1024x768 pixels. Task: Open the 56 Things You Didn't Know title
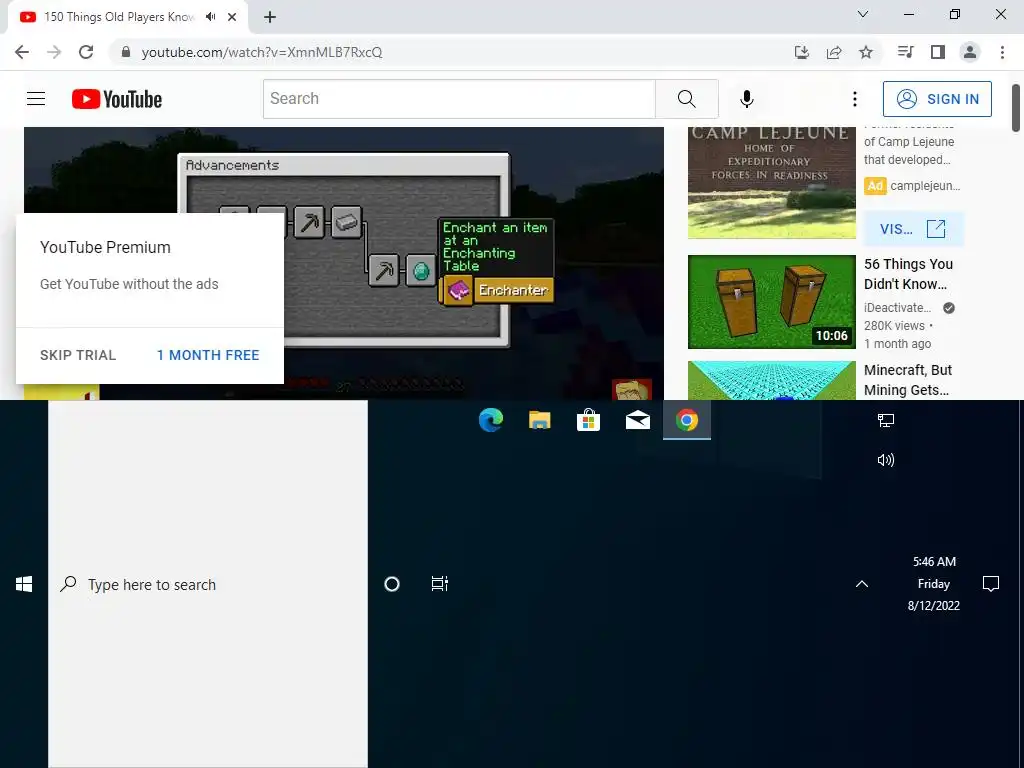[x=908, y=274]
